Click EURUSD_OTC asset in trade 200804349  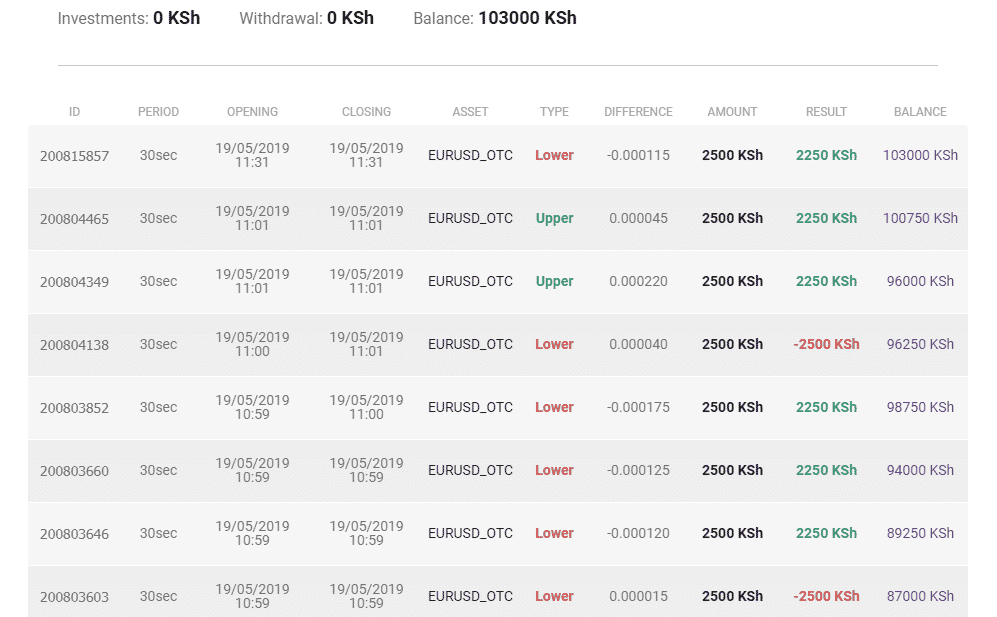[471, 281]
